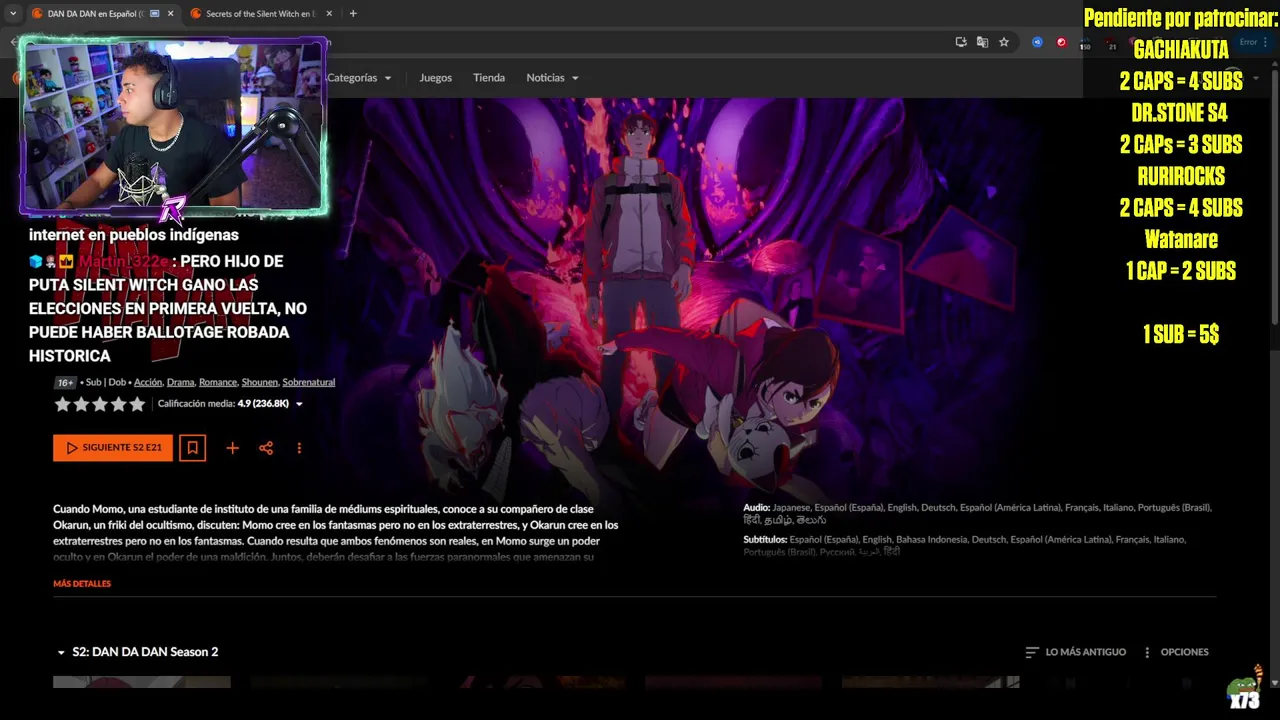Expand the S2: DAN DA DAN Season 2 selector
Screen dimensions: 1280x720
point(137,652)
